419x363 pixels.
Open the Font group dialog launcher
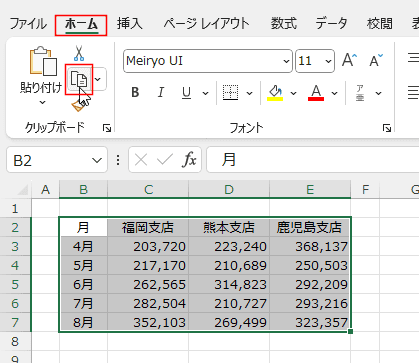coord(387,128)
